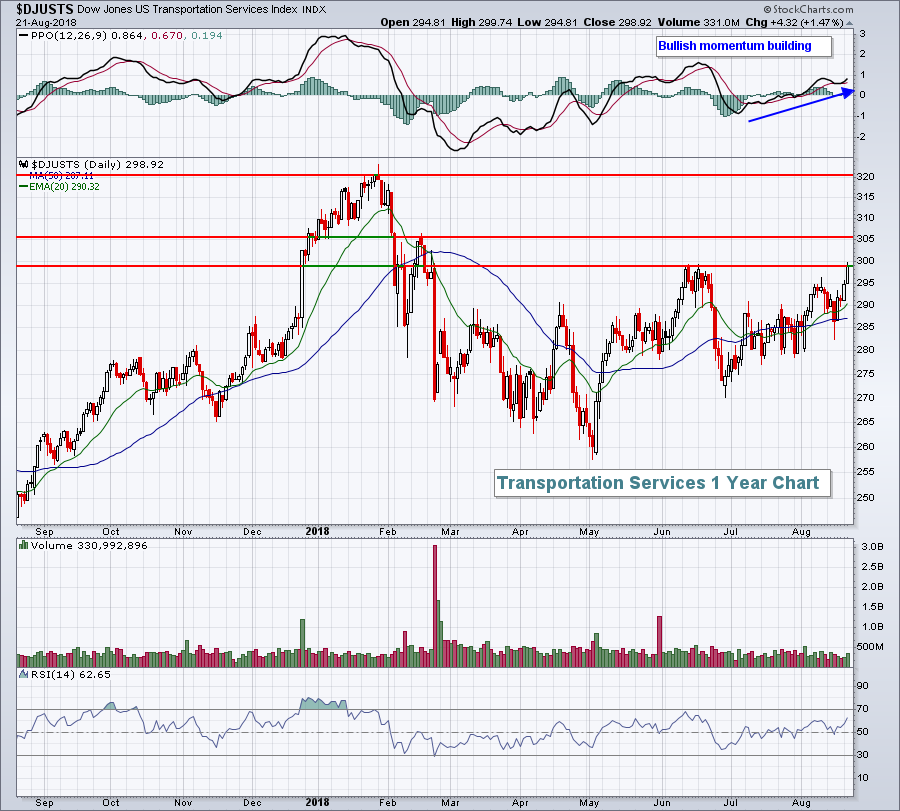Click the Open 294.81 value

coord(413,22)
